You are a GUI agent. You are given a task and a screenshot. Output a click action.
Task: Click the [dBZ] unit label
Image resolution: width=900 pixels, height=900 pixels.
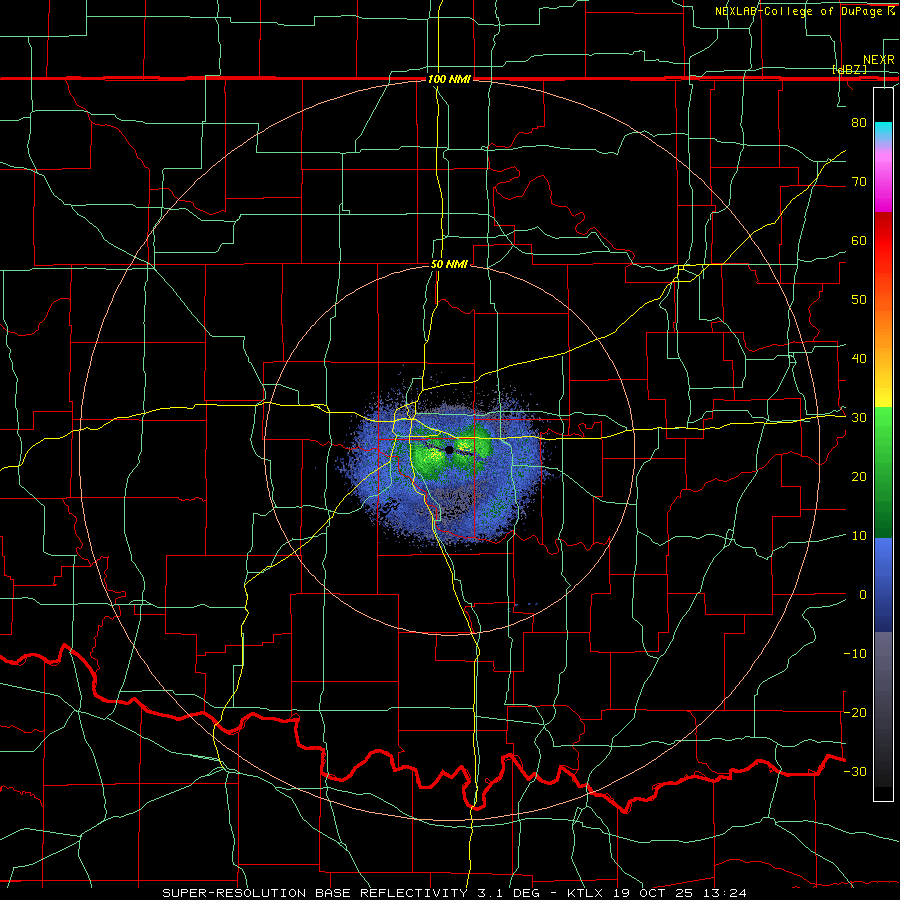pyautogui.click(x=849, y=70)
